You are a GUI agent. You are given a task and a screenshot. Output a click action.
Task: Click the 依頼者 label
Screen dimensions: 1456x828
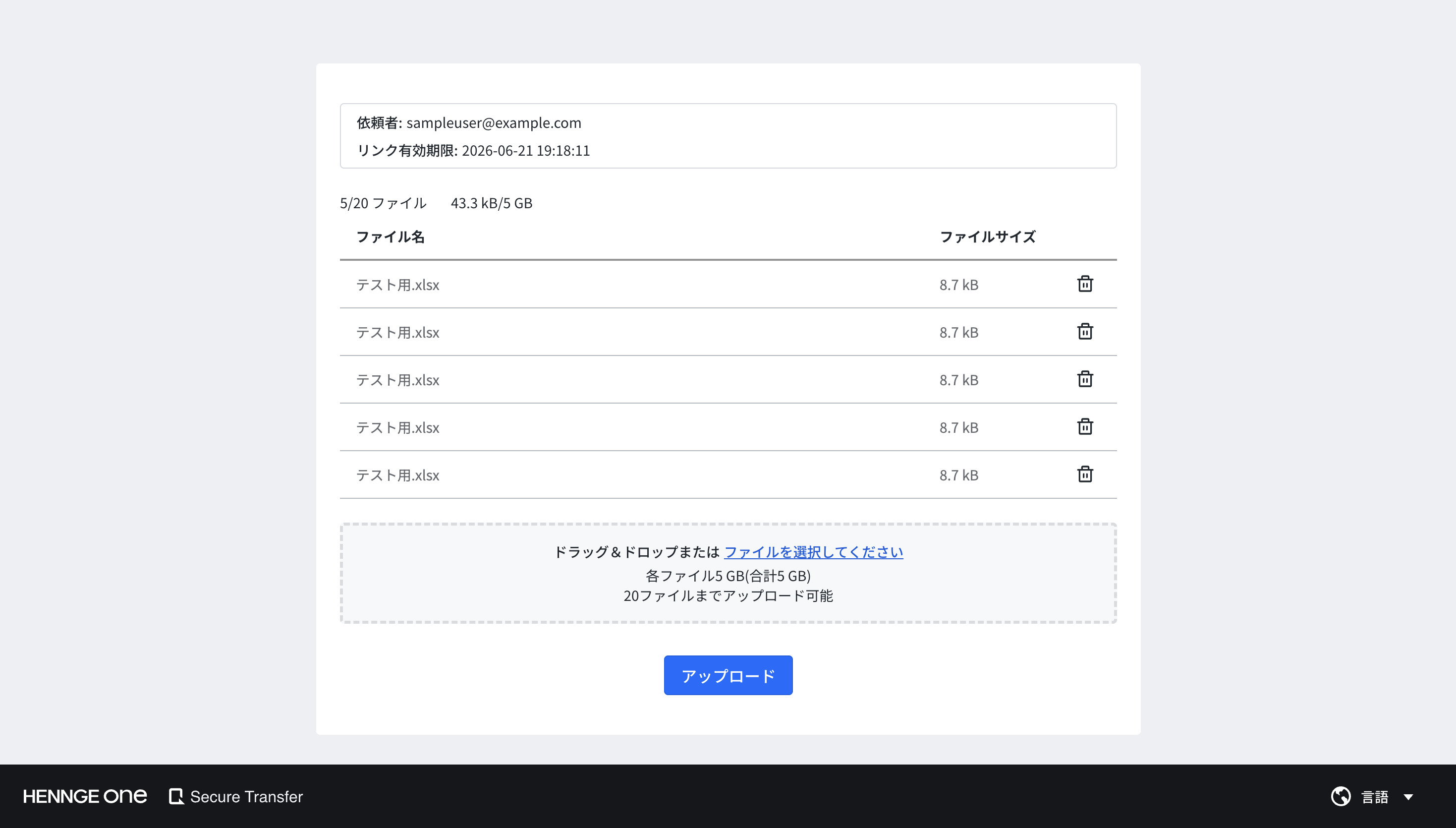tap(379, 123)
